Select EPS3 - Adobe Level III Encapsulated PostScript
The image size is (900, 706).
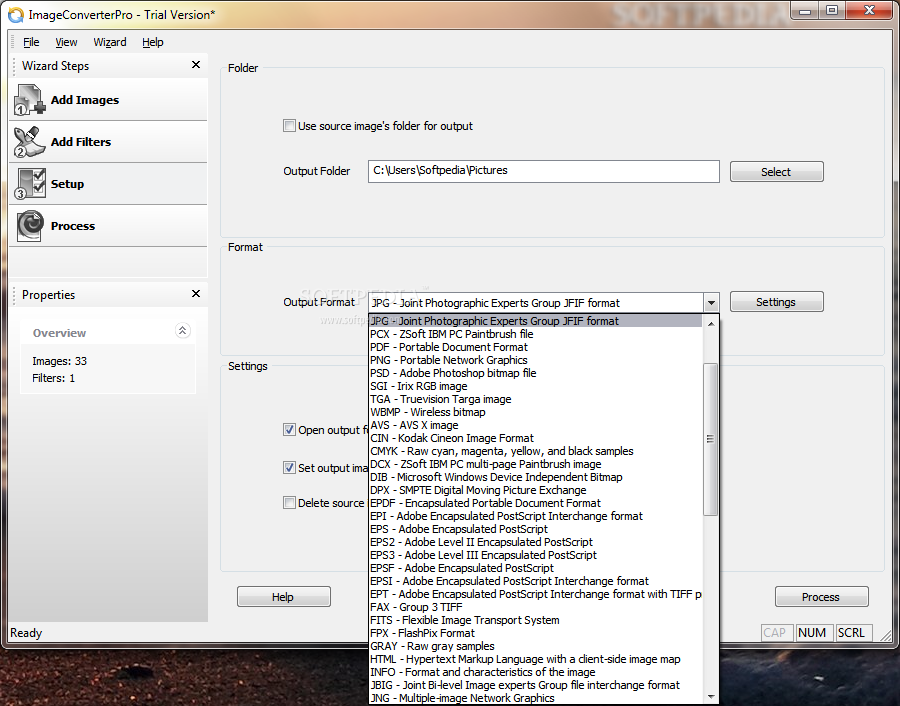pos(536,555)
